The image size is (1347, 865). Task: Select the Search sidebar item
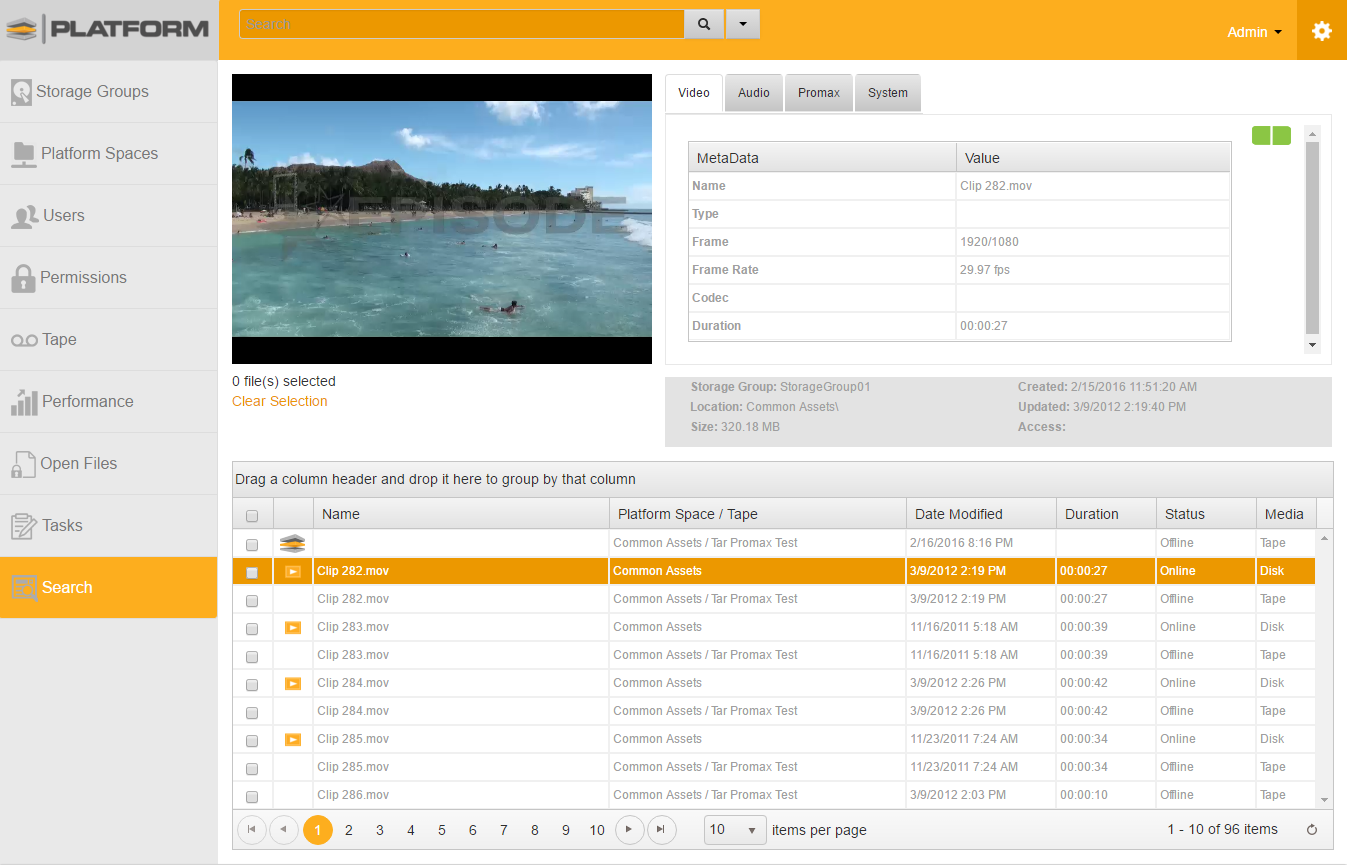108,588
